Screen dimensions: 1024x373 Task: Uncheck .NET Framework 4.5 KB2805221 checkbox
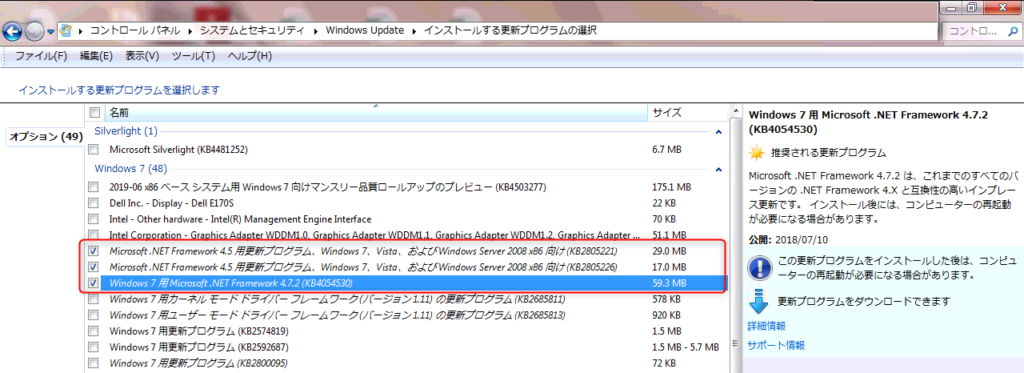coord(94,251)
